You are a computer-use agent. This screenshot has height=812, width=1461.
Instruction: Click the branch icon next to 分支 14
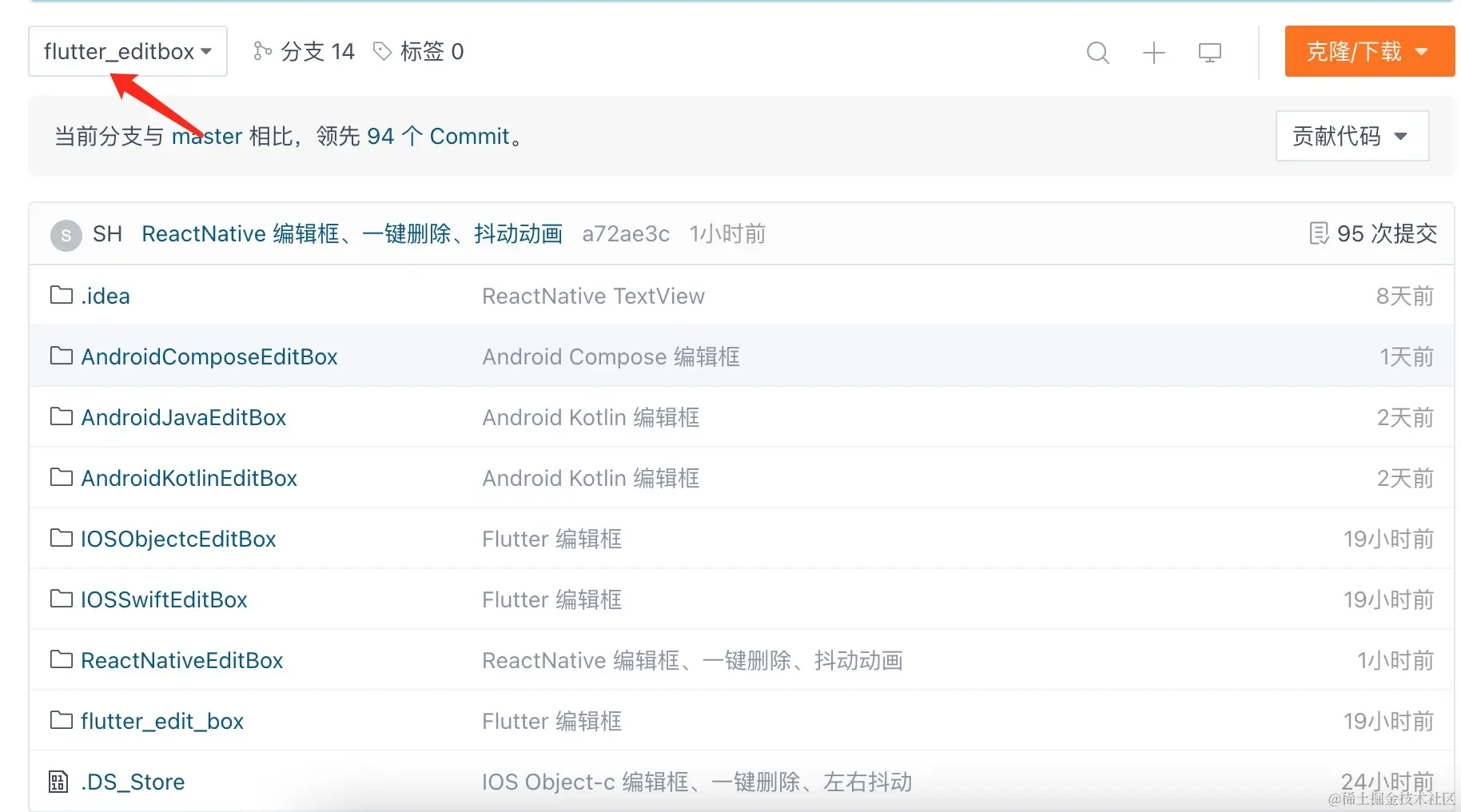pos(262,51)
